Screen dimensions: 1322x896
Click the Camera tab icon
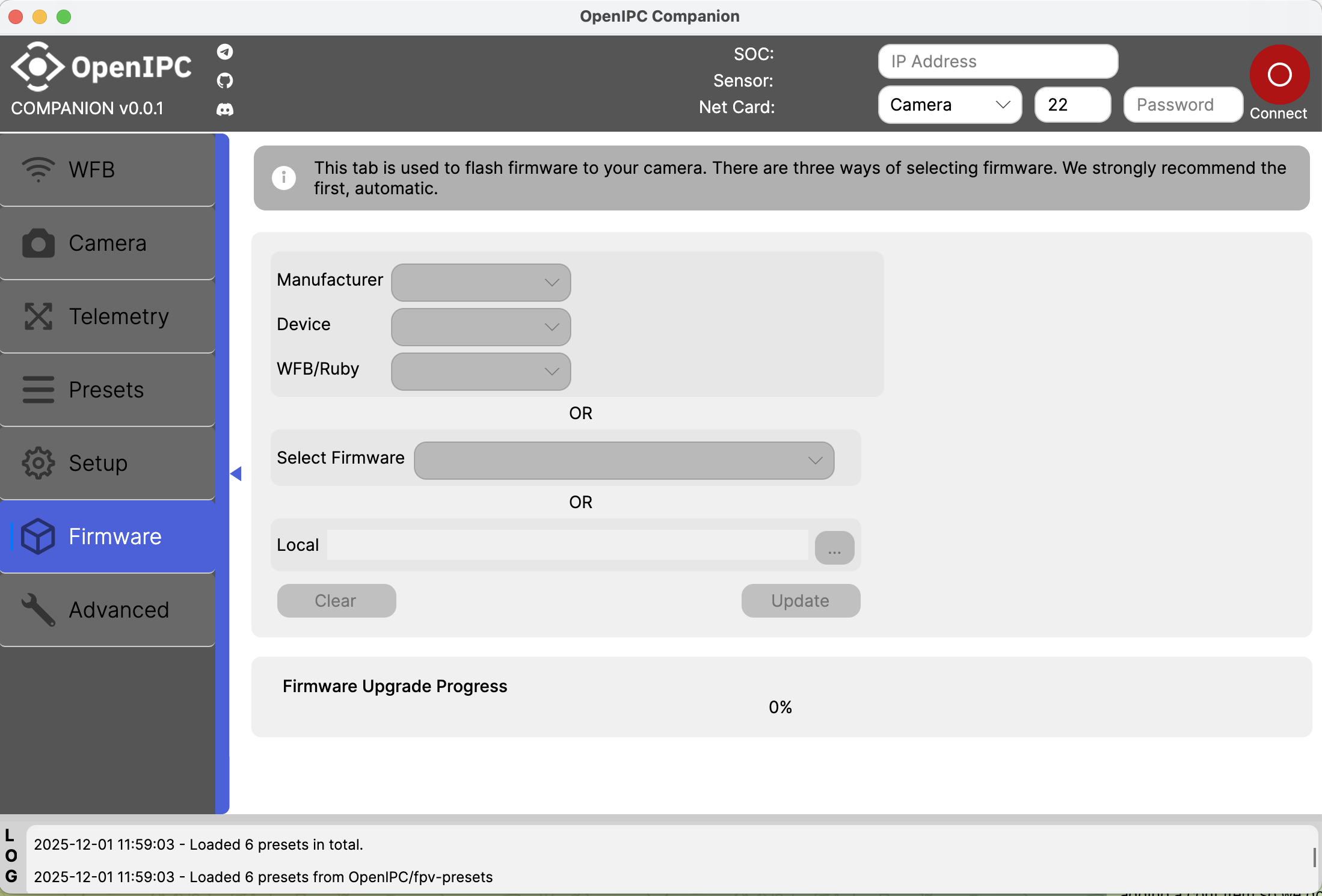(x=38, y=243)
